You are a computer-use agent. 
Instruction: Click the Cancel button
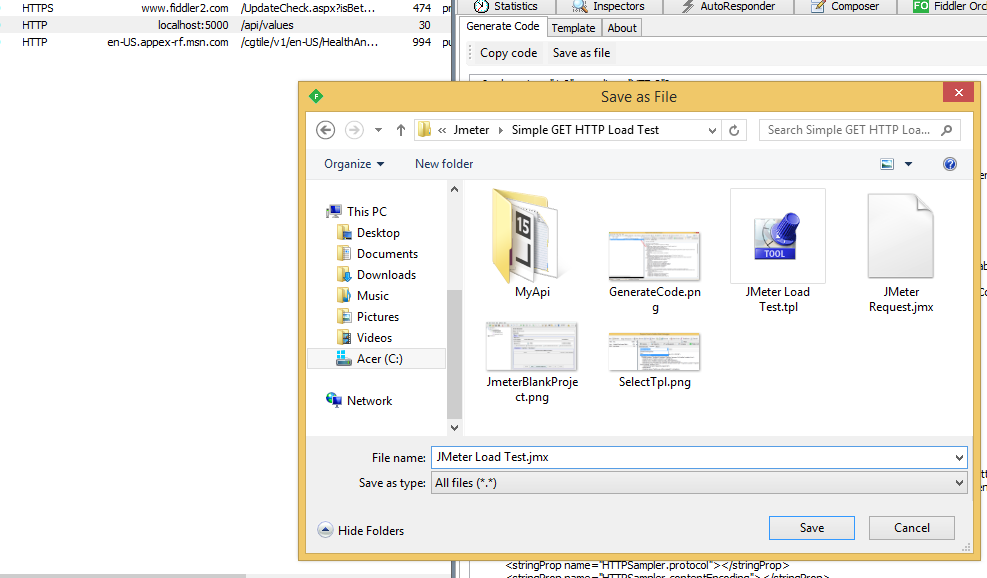911,528
